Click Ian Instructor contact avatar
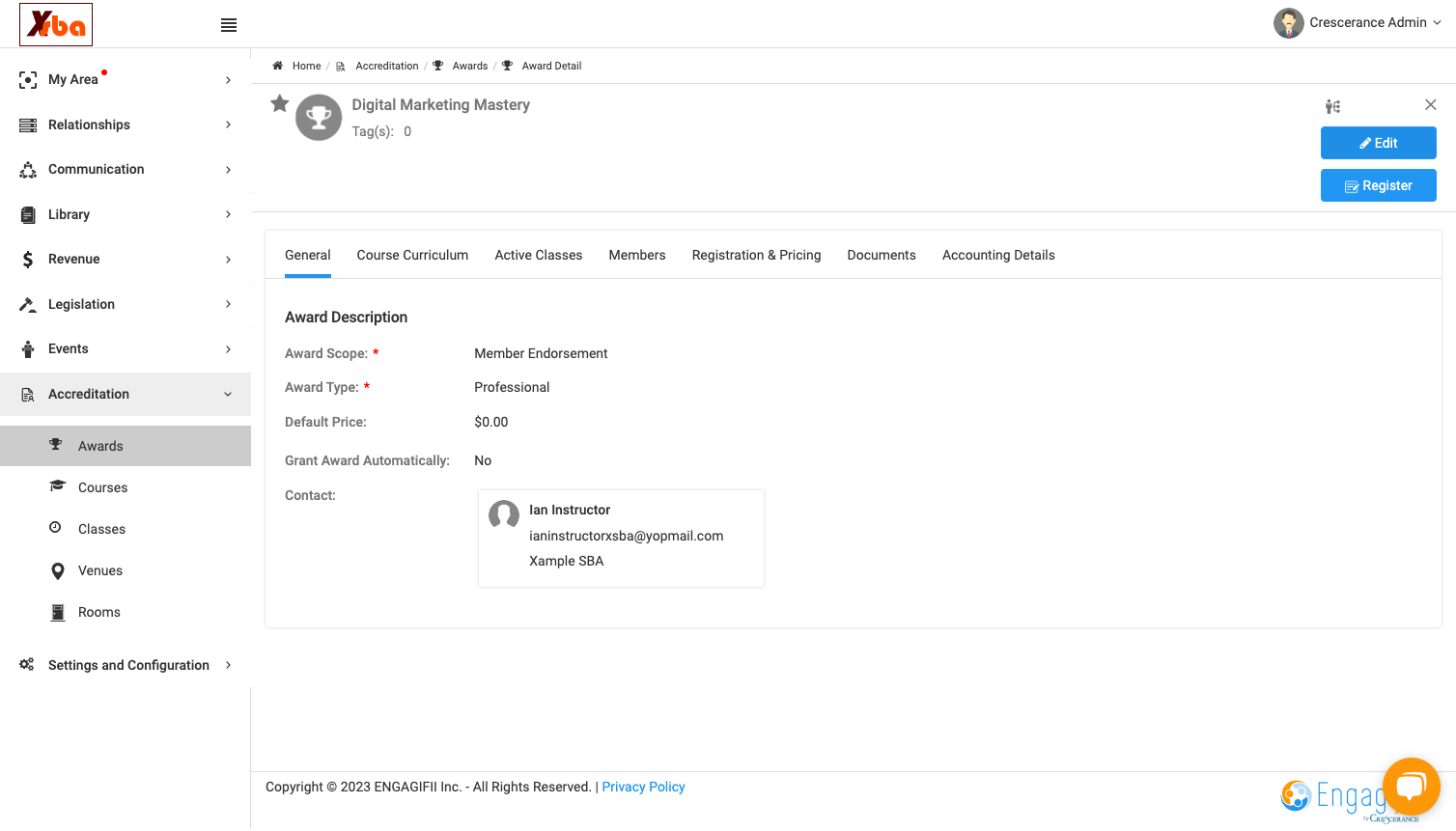 tap(504, 515)
